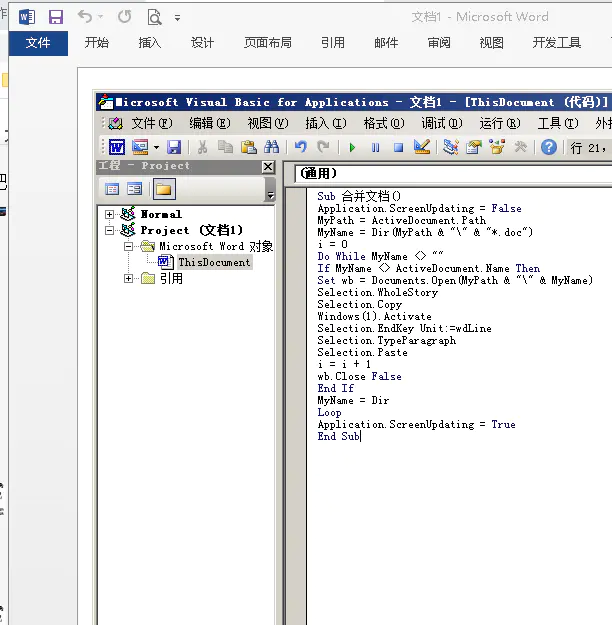Click Copy icon in VBA toolbar
This screenshot has height=625, width=612.
click(225, 147)
